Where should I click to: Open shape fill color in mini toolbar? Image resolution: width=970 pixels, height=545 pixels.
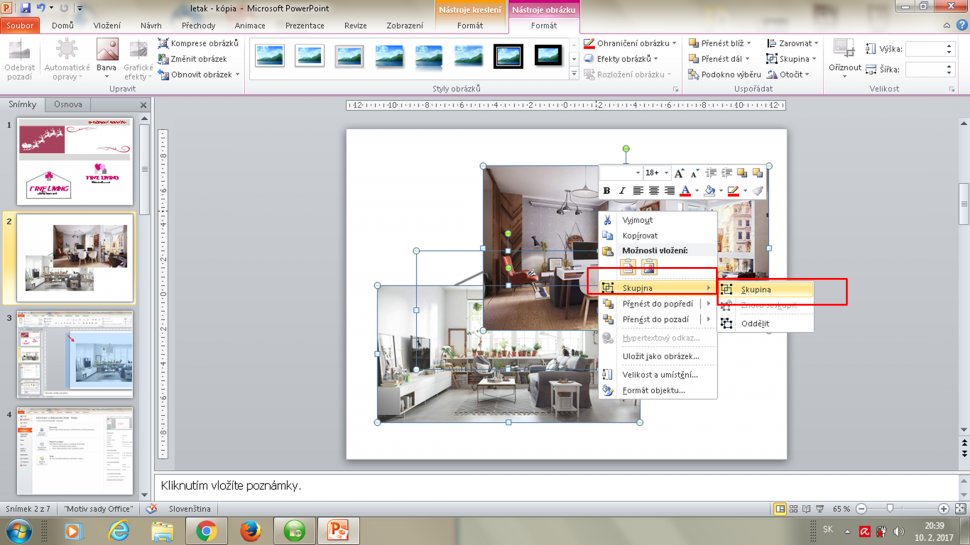710,191
